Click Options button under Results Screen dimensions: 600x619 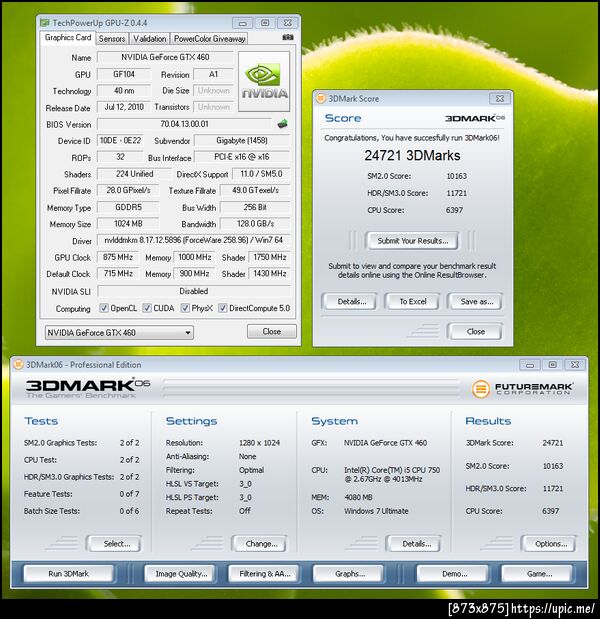coord(551,544)
